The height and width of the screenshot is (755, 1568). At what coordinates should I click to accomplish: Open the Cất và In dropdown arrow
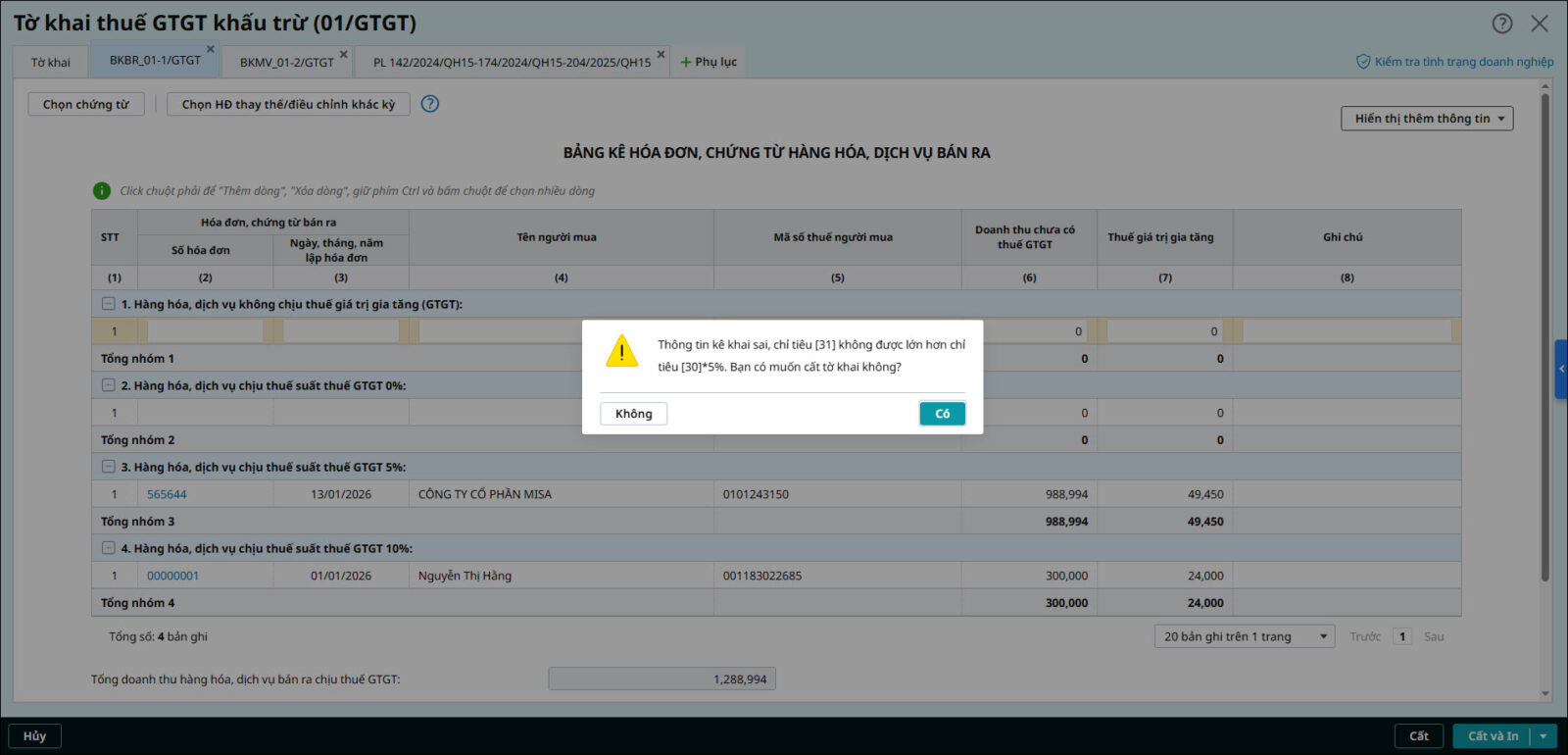tap(1543, 736)
